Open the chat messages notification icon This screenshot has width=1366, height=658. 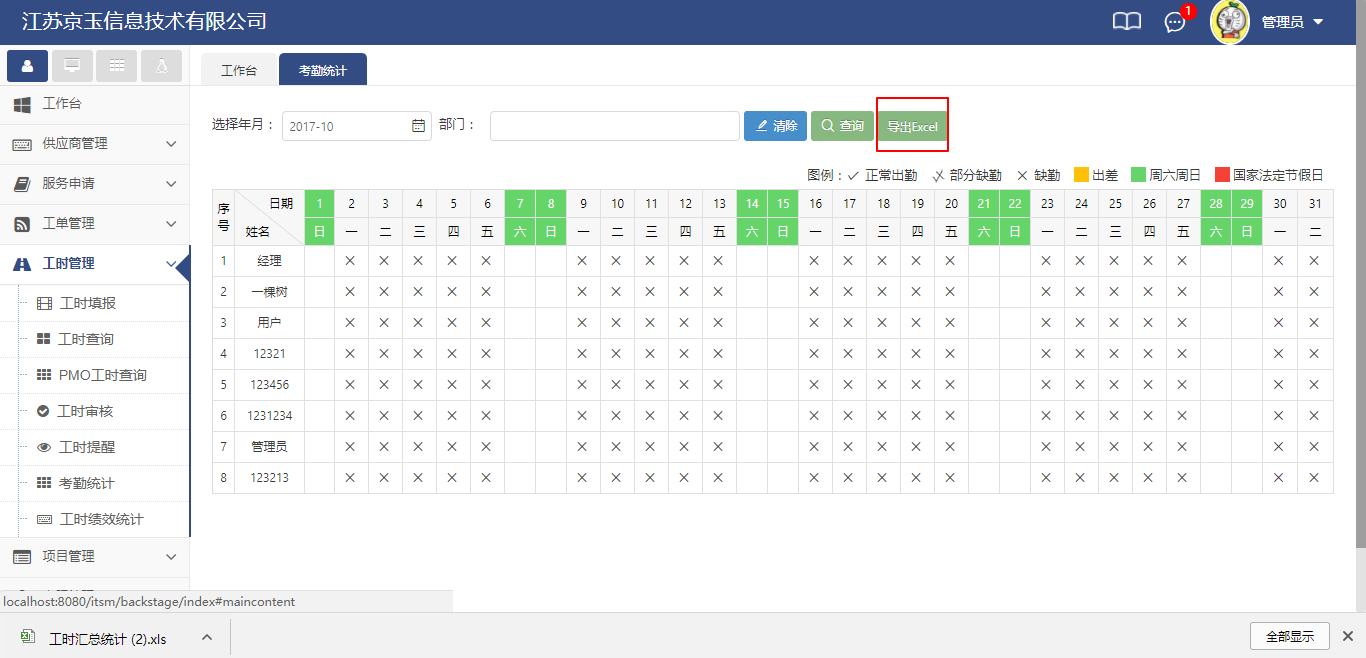pyautogui.click(x=1175, y=22)
